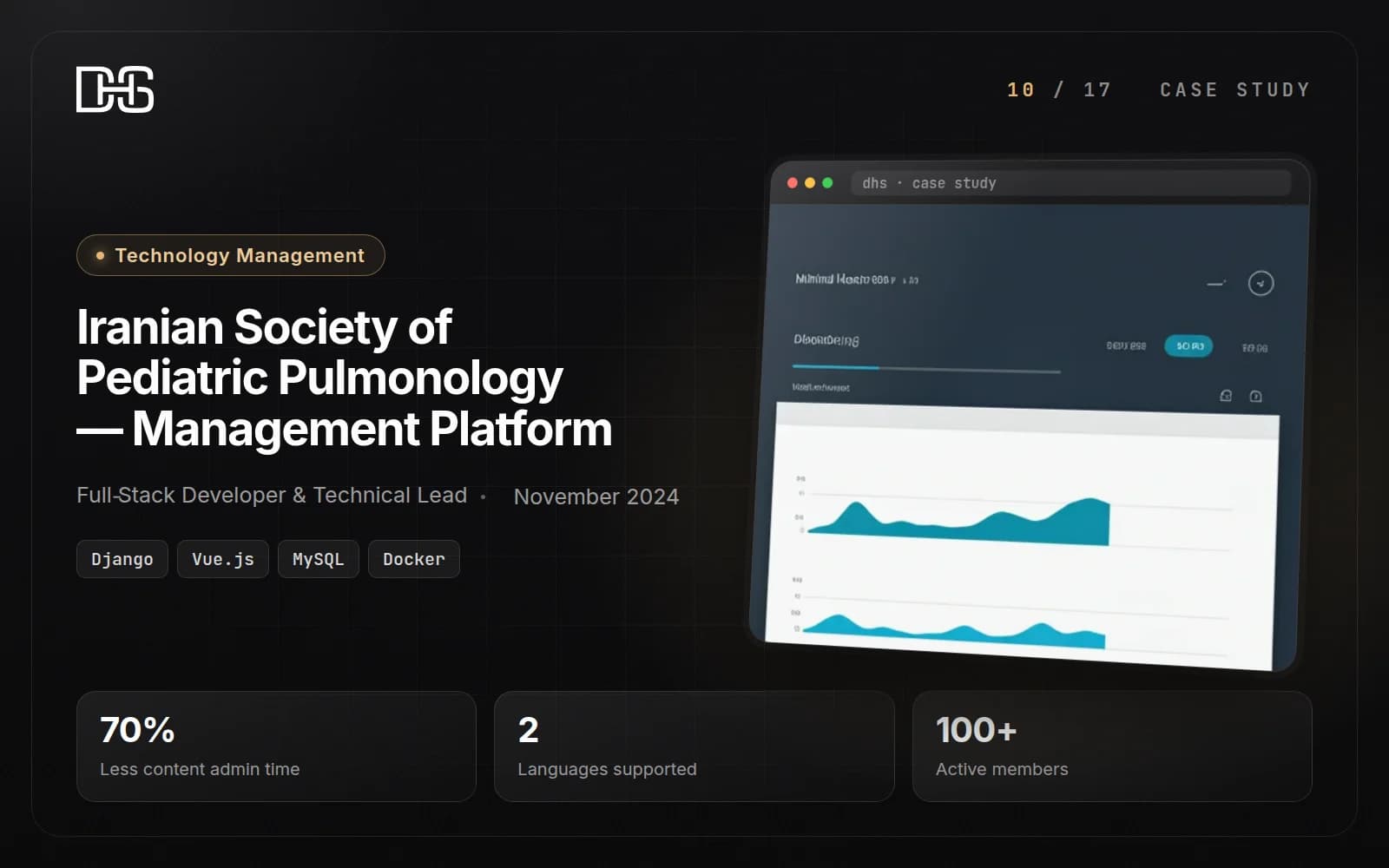Select the MySQL tag
The image size is (1389, 868).
pyautogui.click(x=319, y=559)
